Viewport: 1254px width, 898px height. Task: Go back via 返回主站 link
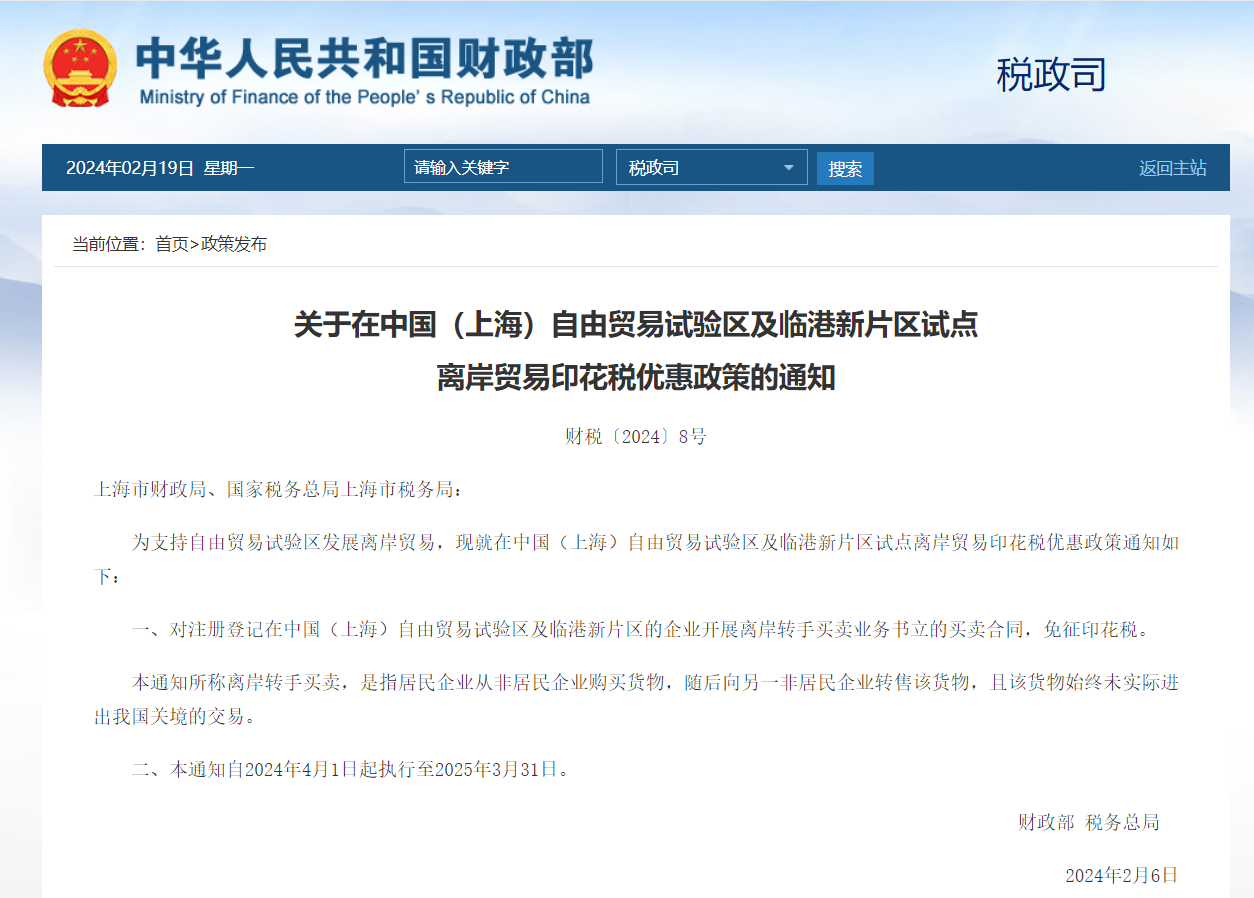[x=1172, y=168]
